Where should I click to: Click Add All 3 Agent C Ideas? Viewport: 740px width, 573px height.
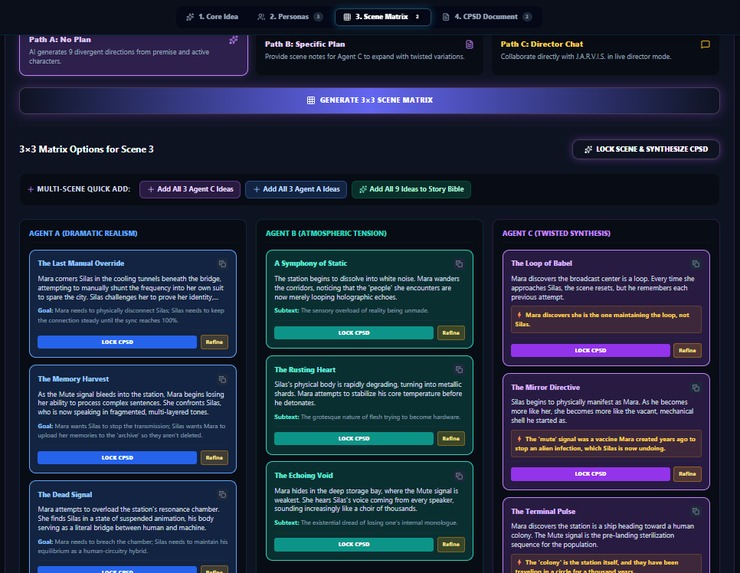(x=190, y=189)
